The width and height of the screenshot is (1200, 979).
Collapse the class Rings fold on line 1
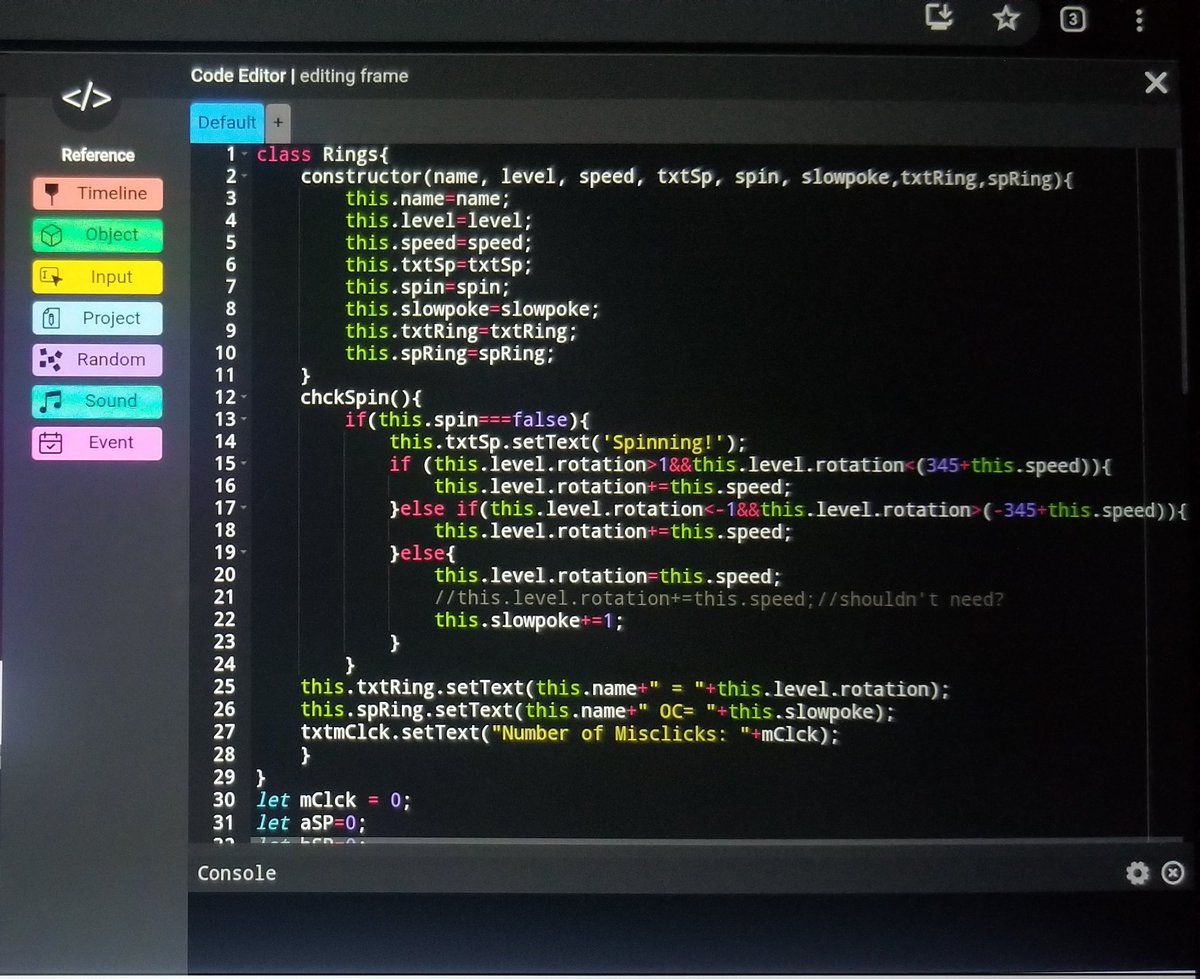tap(244, 155)
